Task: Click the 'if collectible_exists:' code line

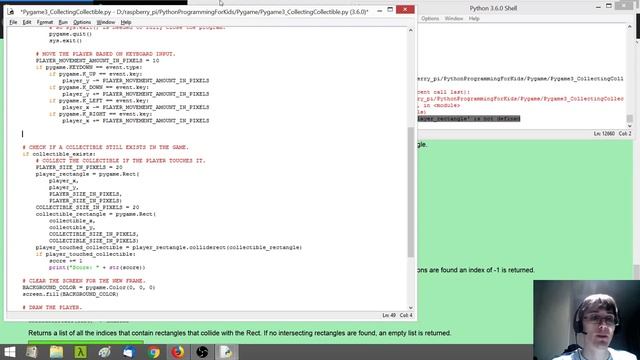Action: [x=59, y=154]
